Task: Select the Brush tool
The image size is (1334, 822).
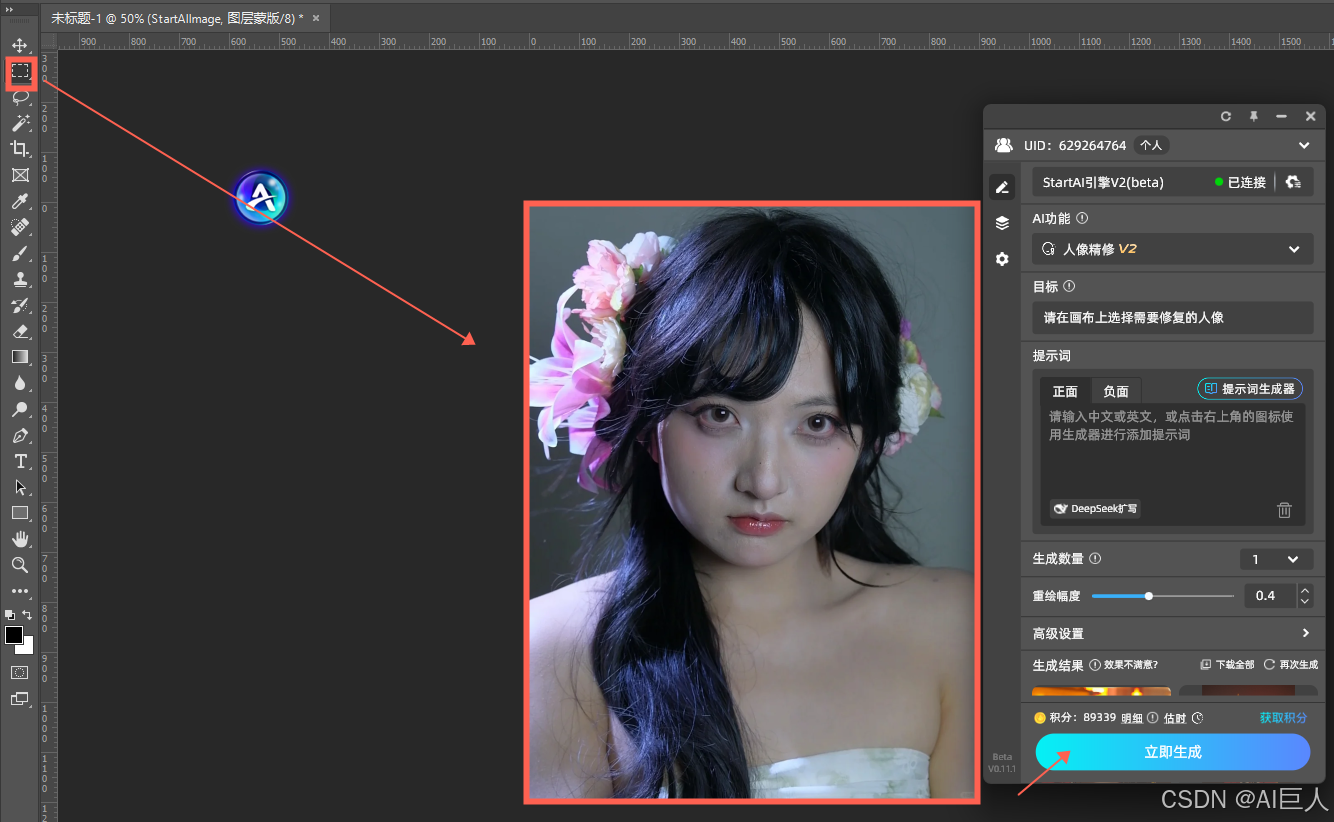Action: [20, 253]
